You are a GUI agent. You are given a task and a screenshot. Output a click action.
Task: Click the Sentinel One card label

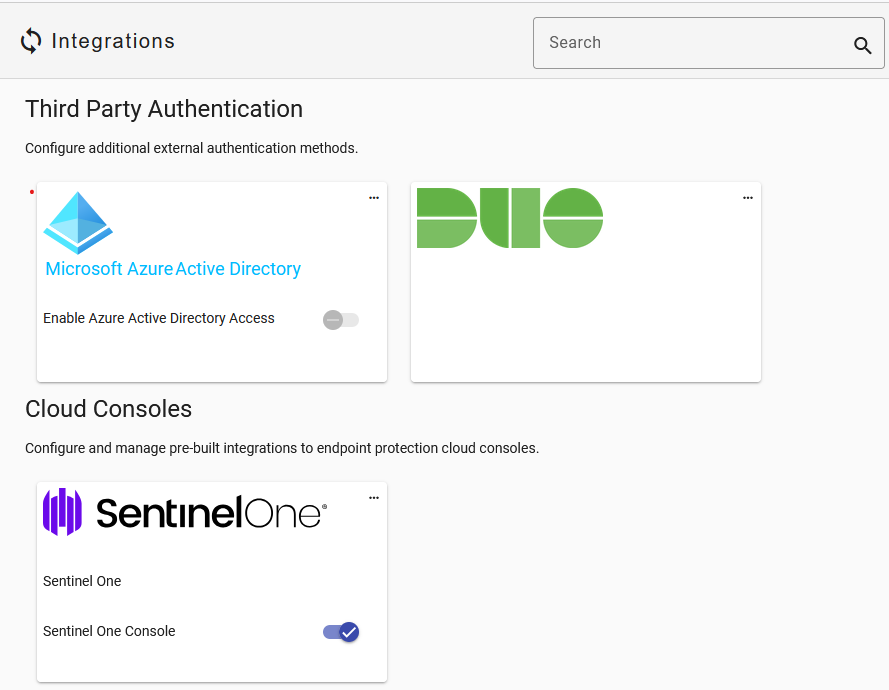click(x=82, y=581)
